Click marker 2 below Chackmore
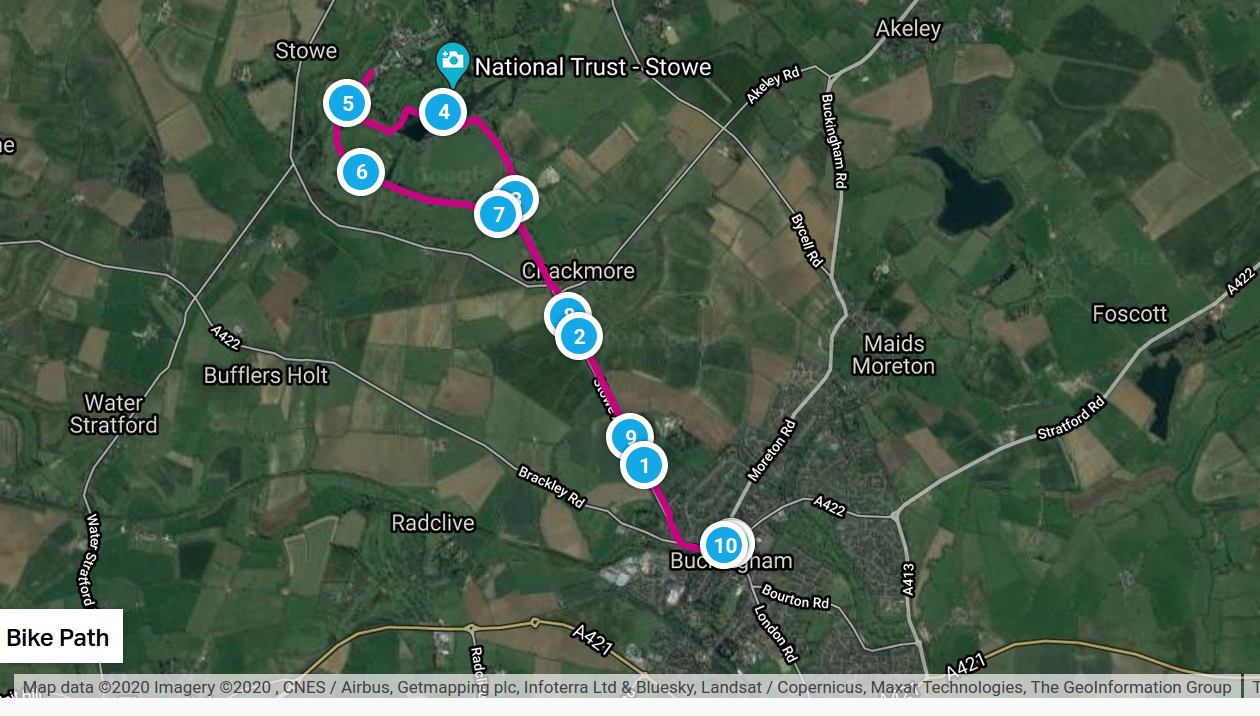This screenshot has height=716, width=1260. 578,337
